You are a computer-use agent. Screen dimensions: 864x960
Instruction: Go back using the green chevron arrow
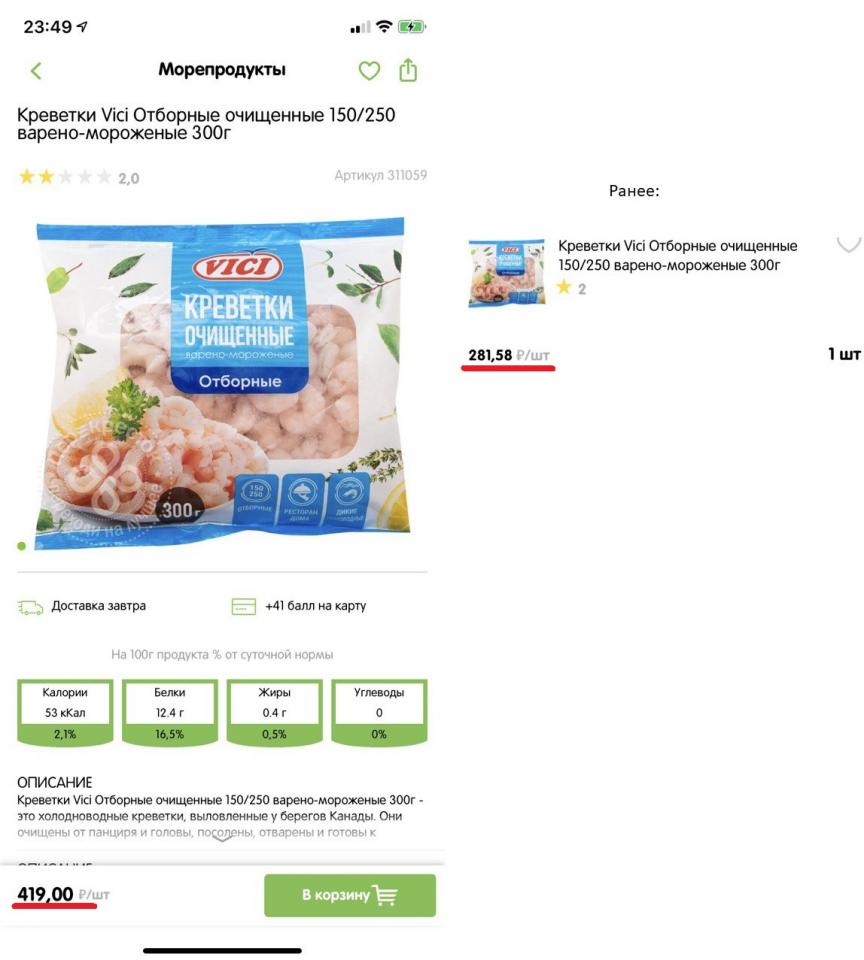click(x=36, y=71)
